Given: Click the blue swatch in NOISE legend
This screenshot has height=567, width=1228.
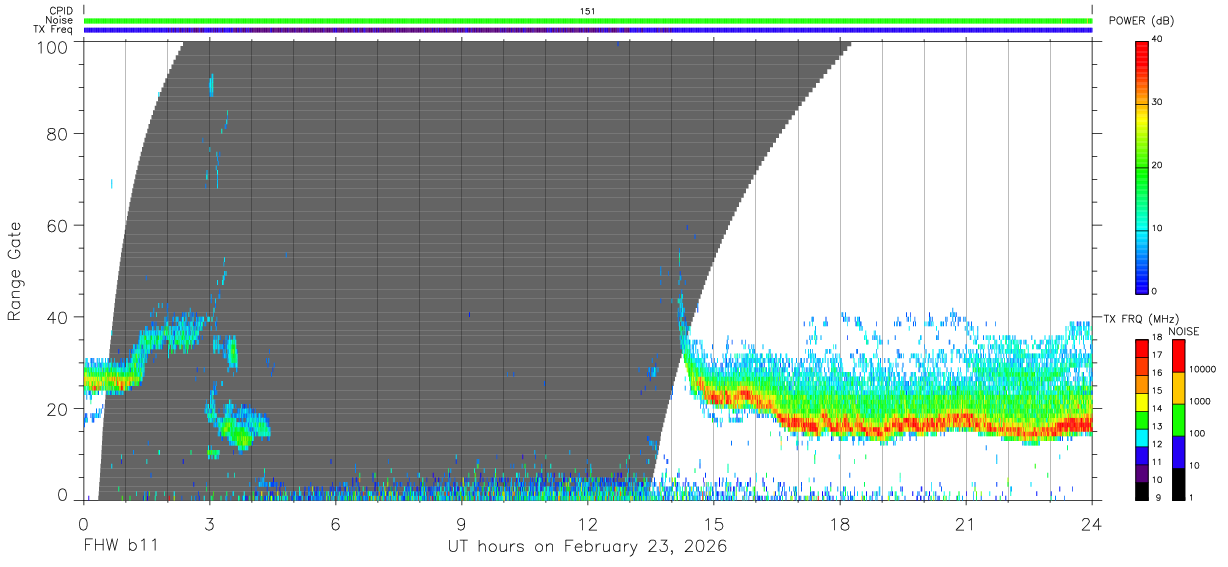Looking at the screenshot, I should [x=1177, y=452].
